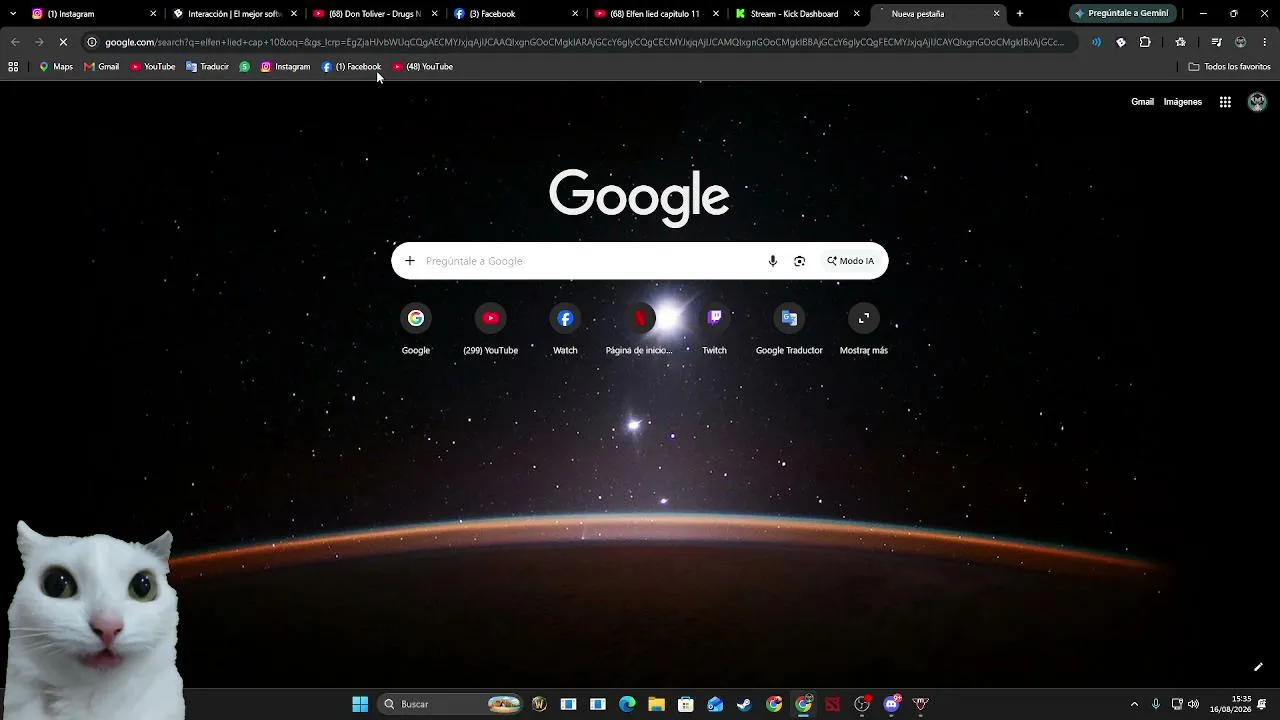Click the plus icon in the search box
This screenshot has width=1280, height=720.
coord(409,261)
